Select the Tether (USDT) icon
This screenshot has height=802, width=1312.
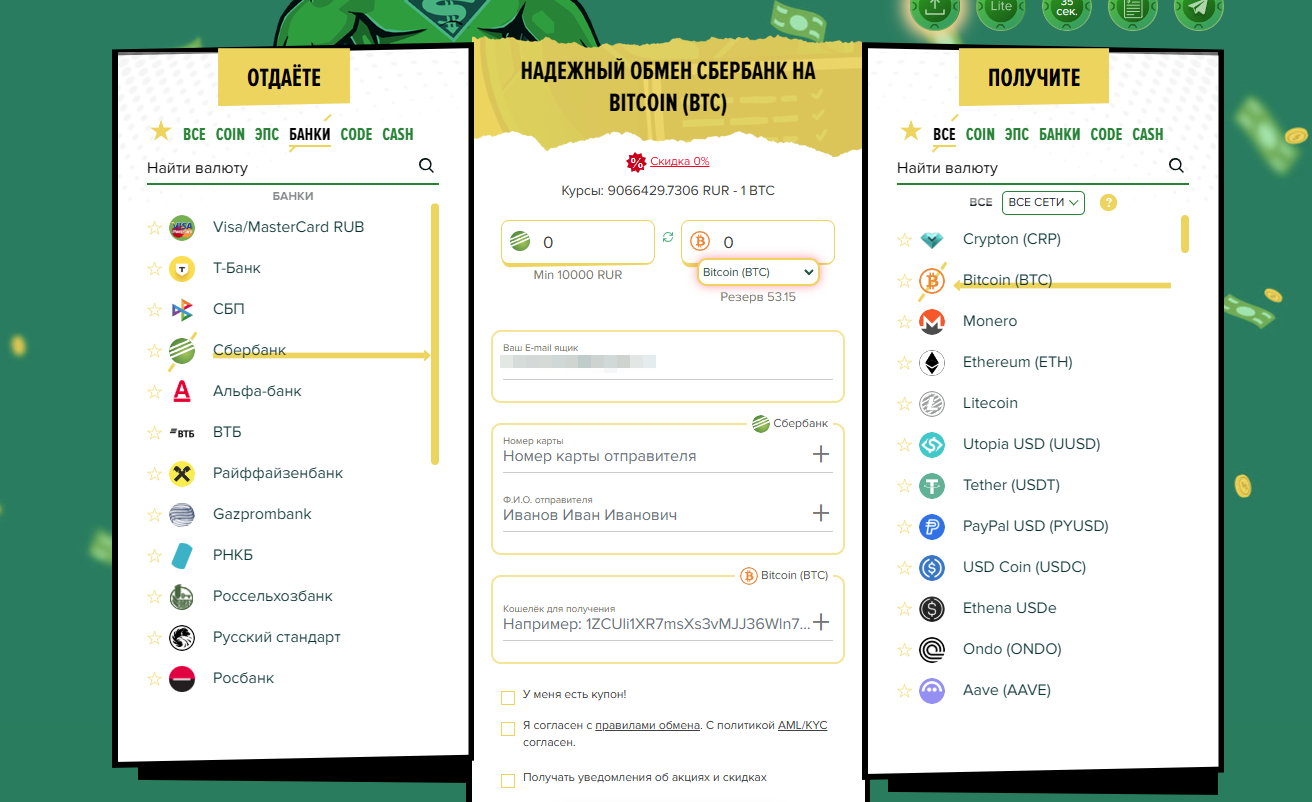[932, 486]
